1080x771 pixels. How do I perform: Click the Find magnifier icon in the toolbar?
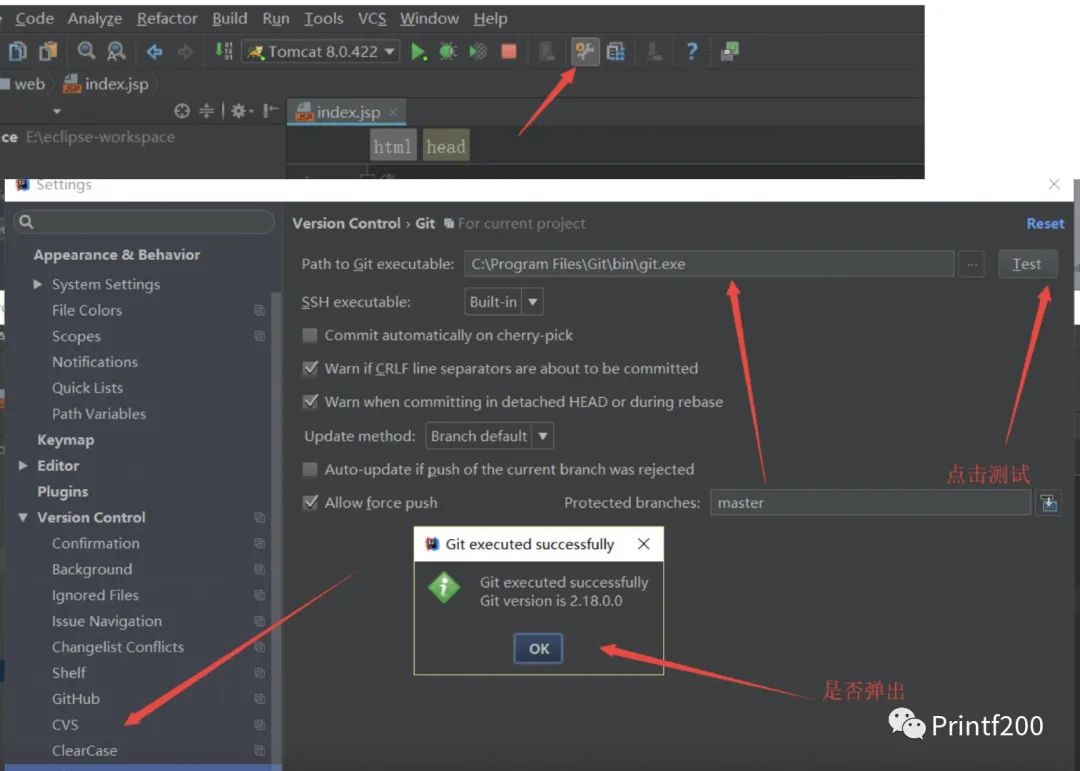pos(86,51)
